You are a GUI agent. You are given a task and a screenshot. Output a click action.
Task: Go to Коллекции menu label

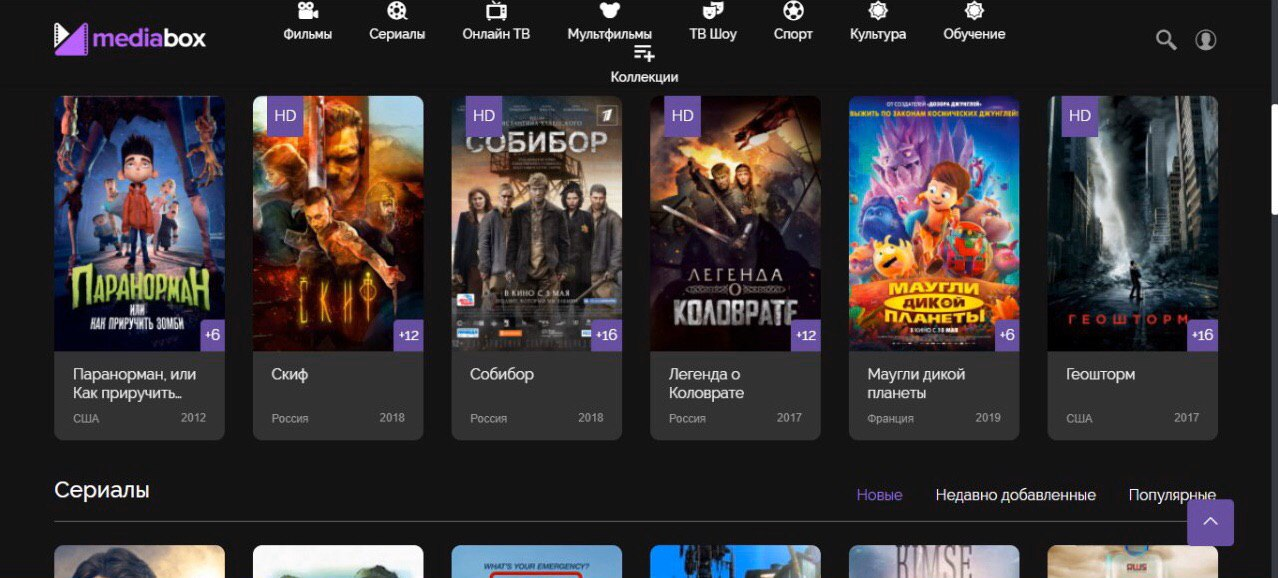pyautogui.click(x=644, y=77)
